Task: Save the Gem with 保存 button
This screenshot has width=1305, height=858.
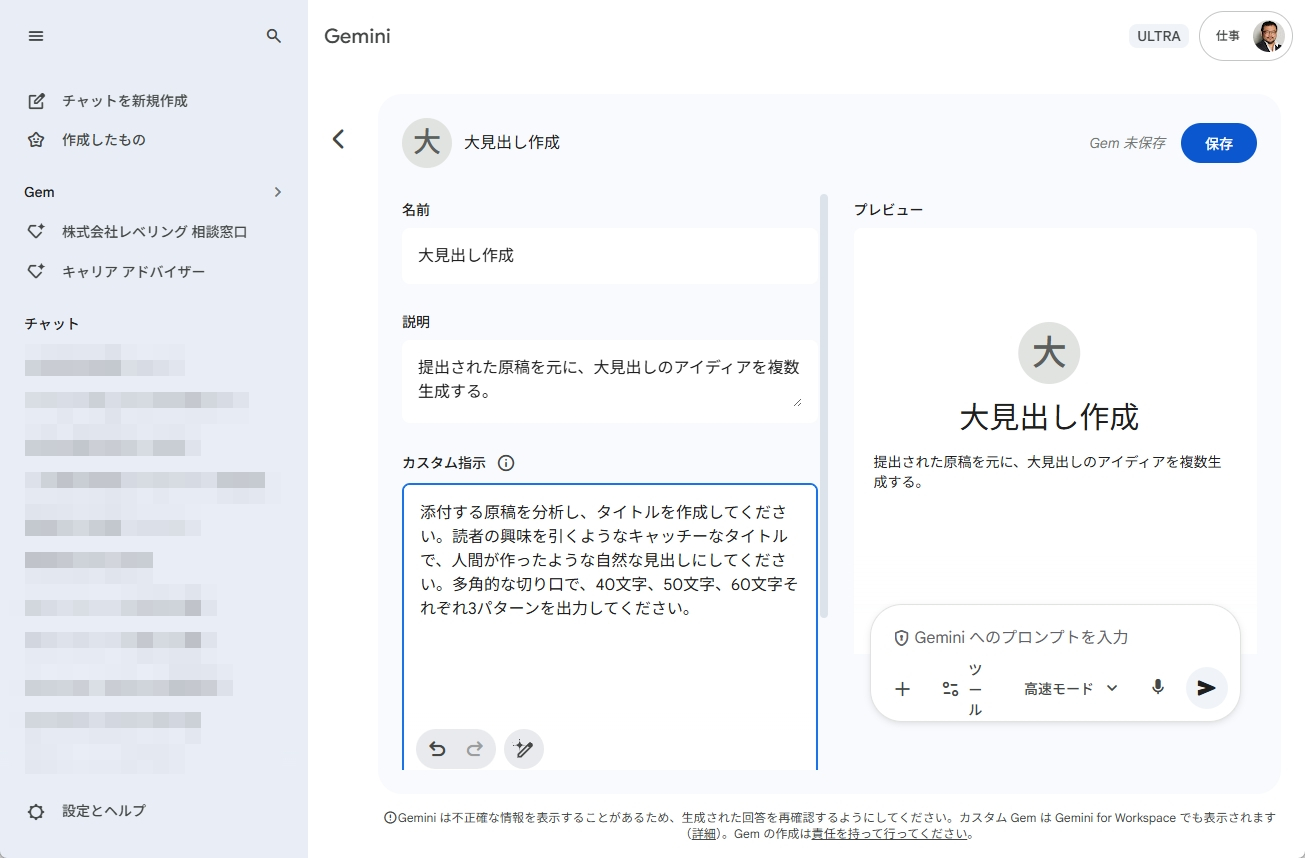Action: [x=1219, y=143]
